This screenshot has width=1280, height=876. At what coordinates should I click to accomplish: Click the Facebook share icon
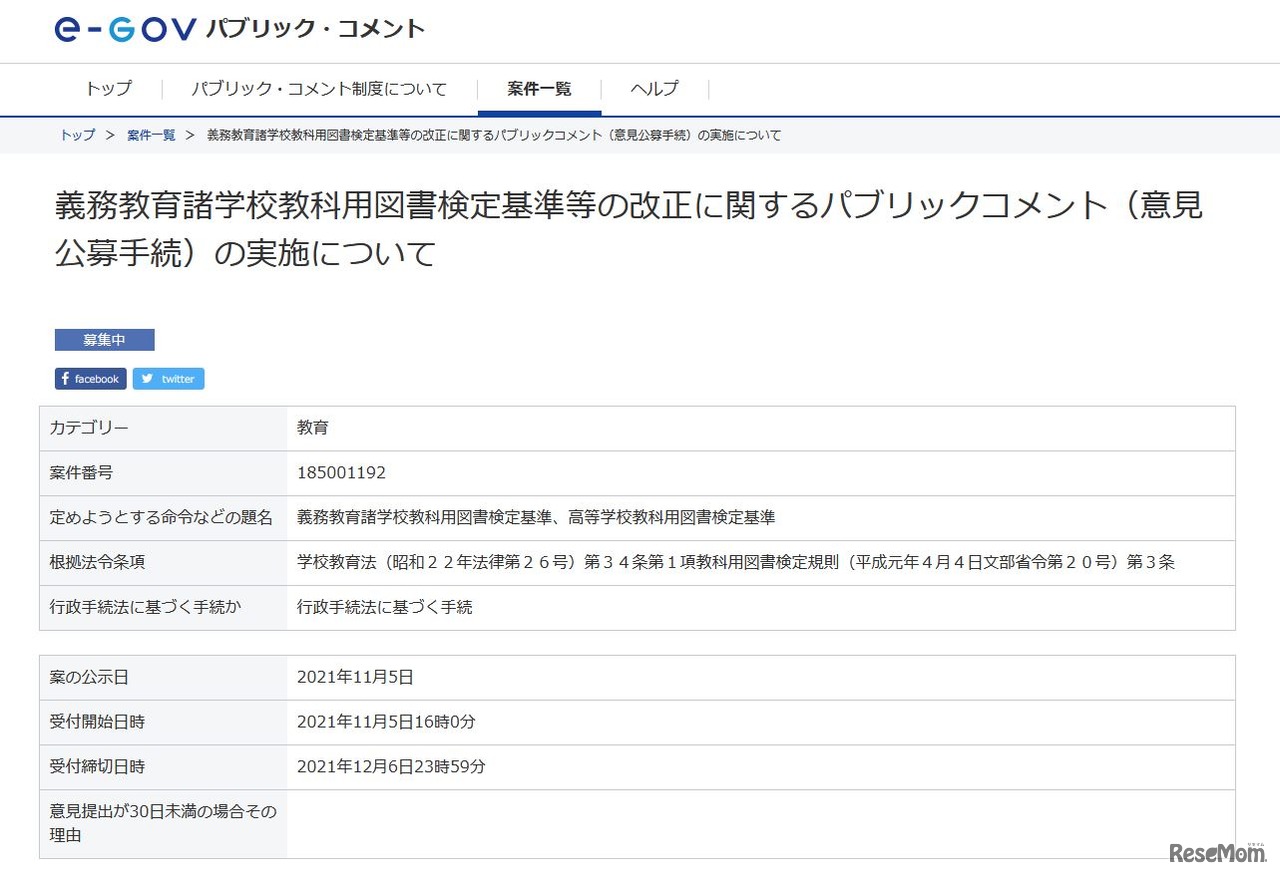[90, 378]
